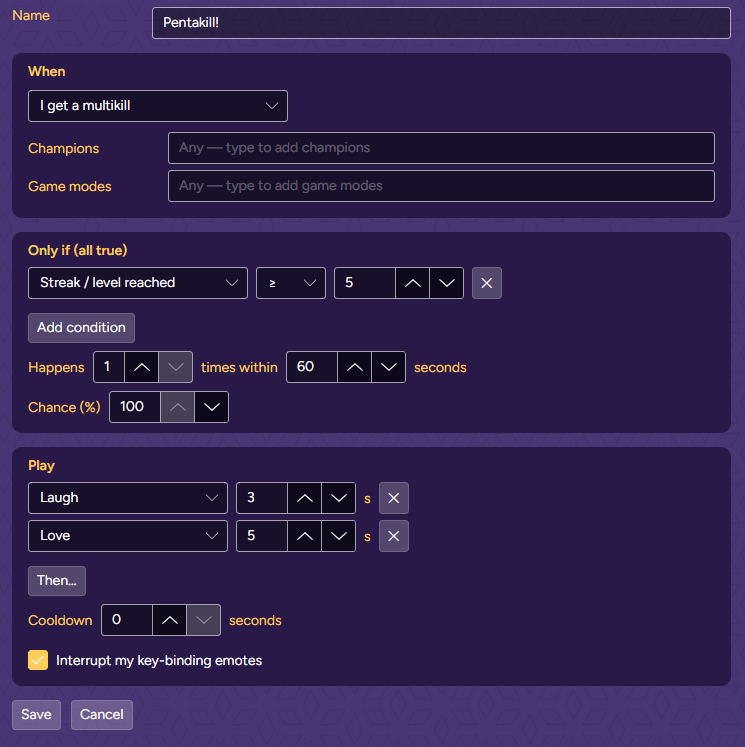Click the 'Cooldown' label
This screenshot has height=747, width=745.
click(x=60, y=620)
